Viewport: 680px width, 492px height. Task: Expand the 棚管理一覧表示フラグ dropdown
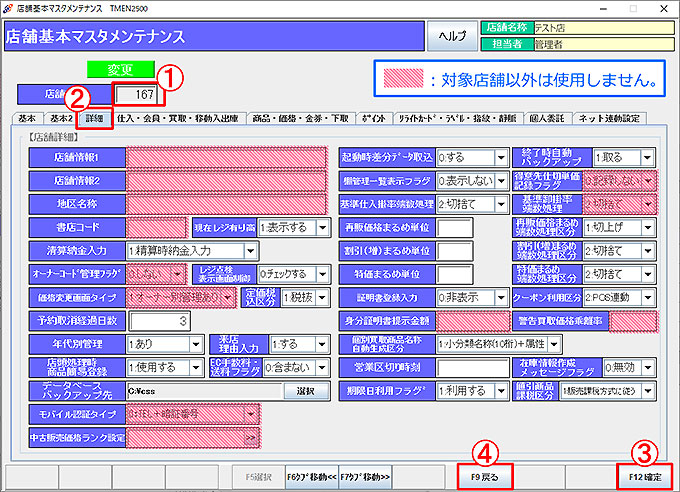coord(501,181)
